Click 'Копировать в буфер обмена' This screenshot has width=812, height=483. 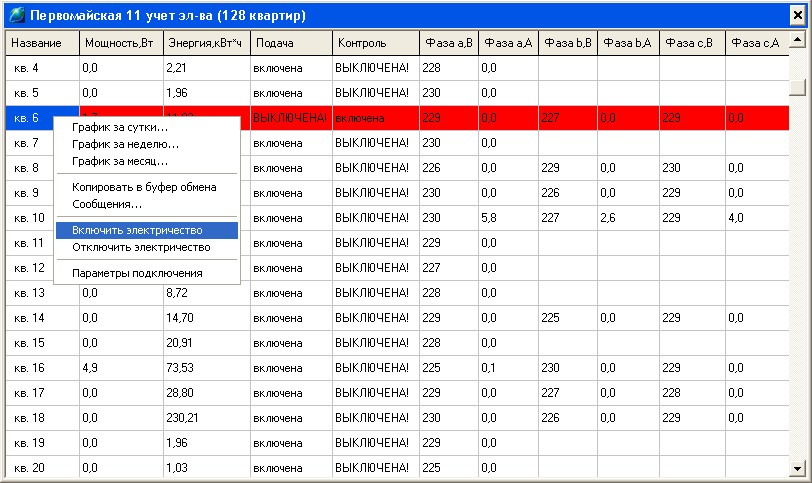tap(144, 187)
